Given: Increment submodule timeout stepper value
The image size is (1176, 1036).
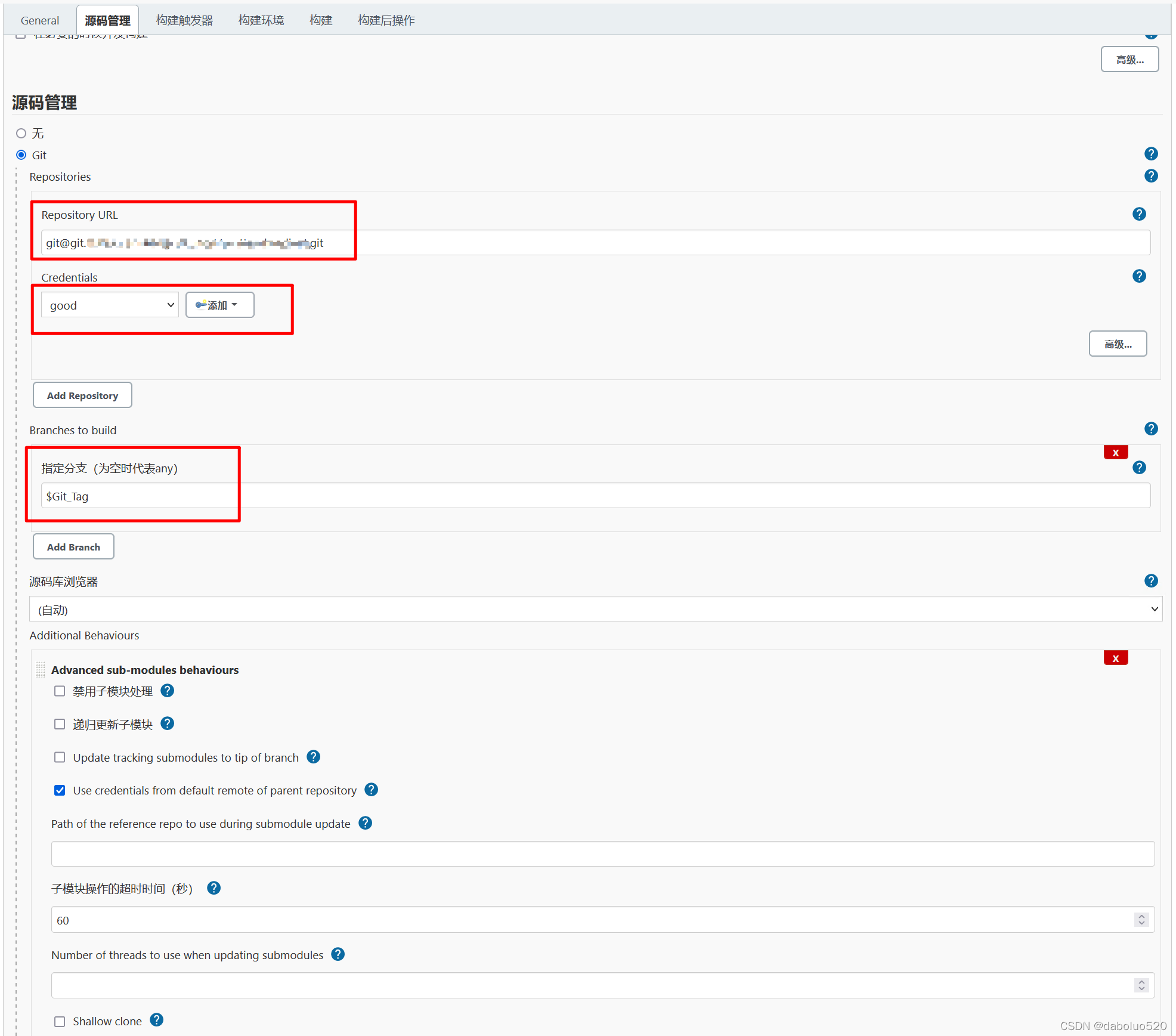Looking at the screenshot, I should pyautogui.click(x=1141, y=916).
